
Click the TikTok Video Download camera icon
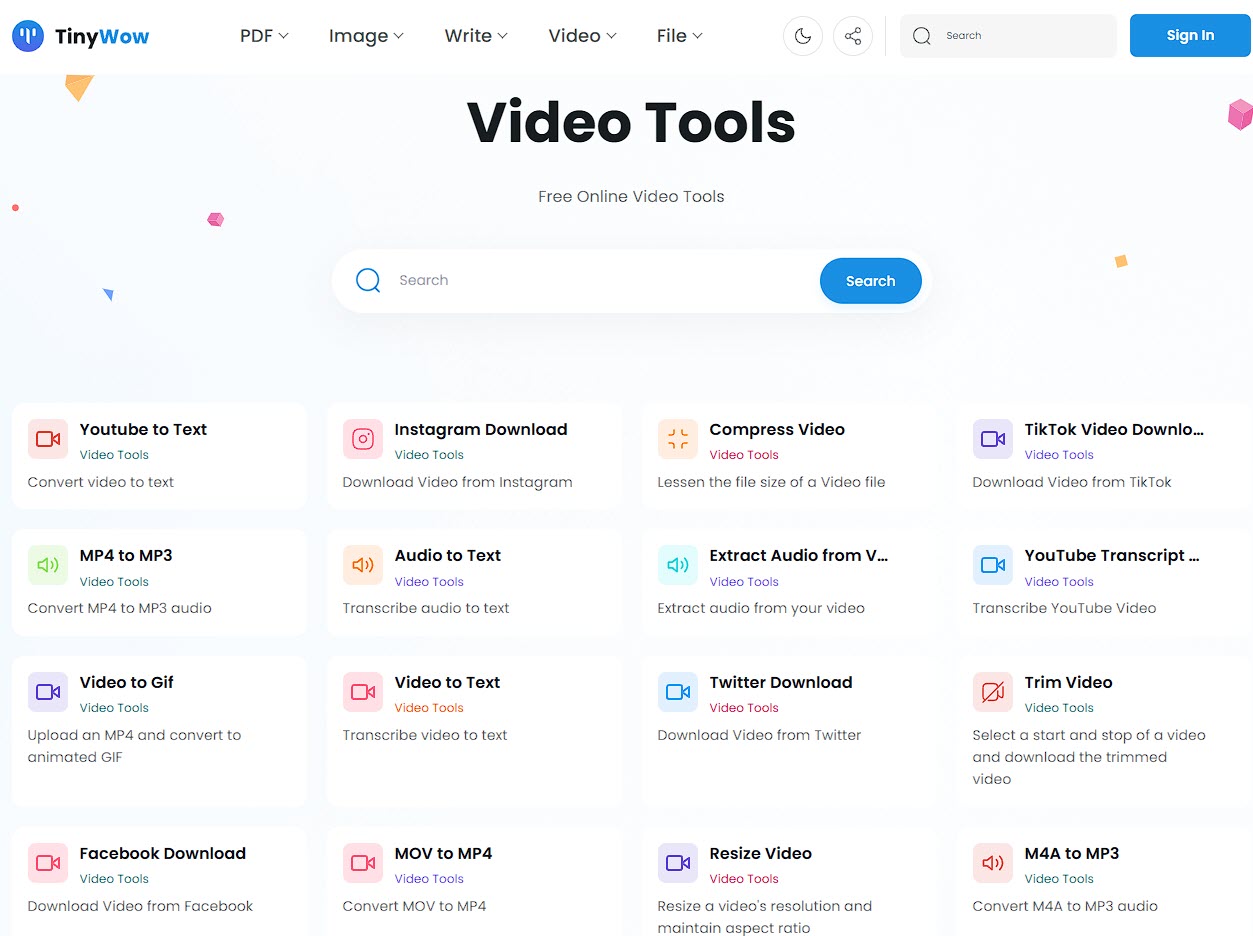click(993, 439)
